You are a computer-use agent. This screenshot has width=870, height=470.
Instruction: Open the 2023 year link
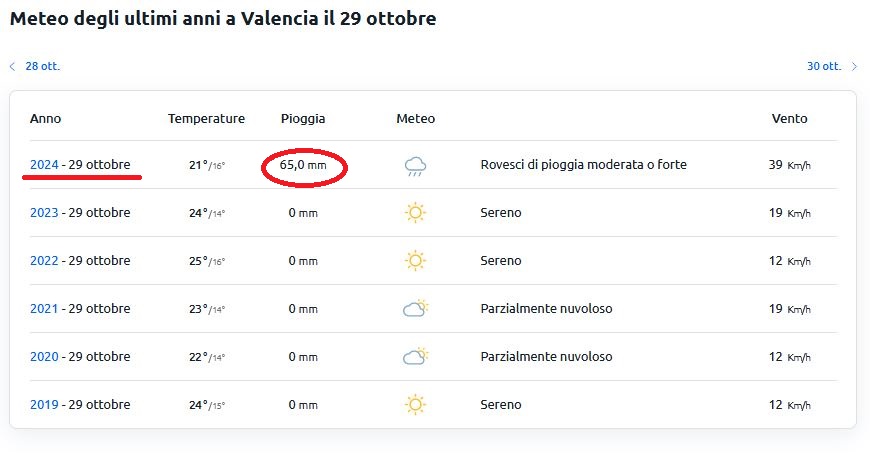pos(44,213)
